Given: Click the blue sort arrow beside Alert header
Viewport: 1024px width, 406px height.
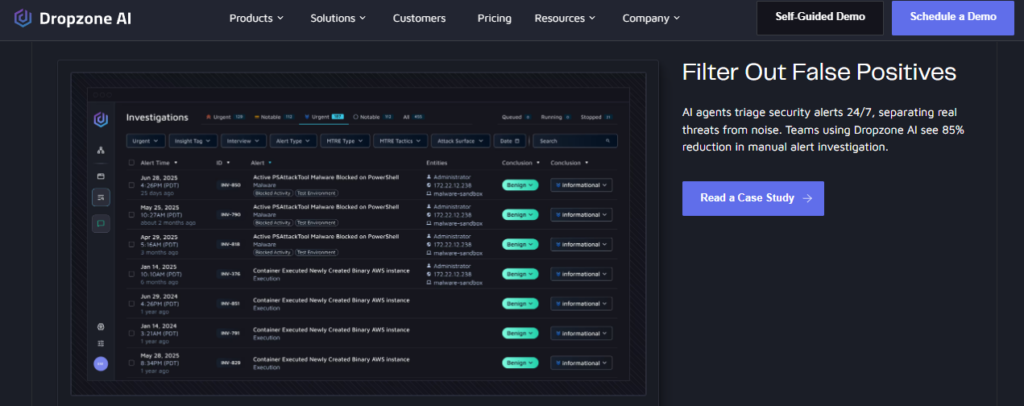Looking at the screenshot, I should point(270,163).
